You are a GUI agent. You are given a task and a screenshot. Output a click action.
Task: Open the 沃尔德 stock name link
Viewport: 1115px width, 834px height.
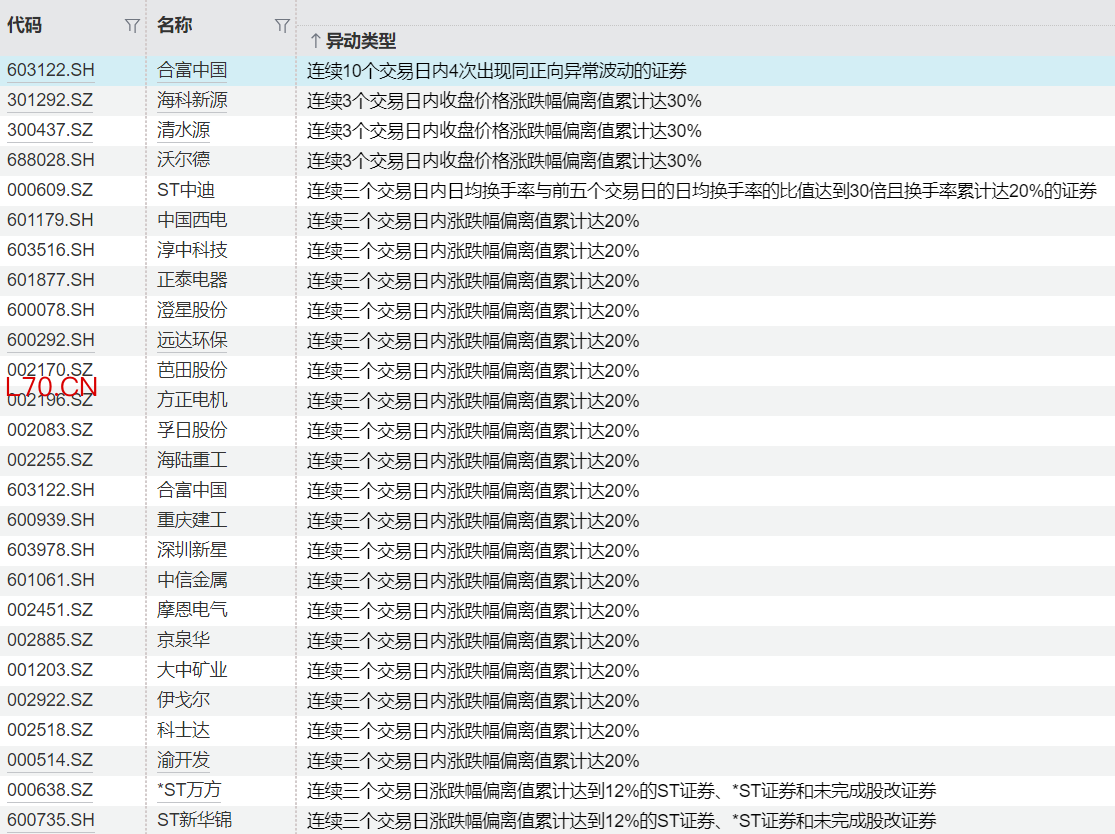(x=184, y=160)
